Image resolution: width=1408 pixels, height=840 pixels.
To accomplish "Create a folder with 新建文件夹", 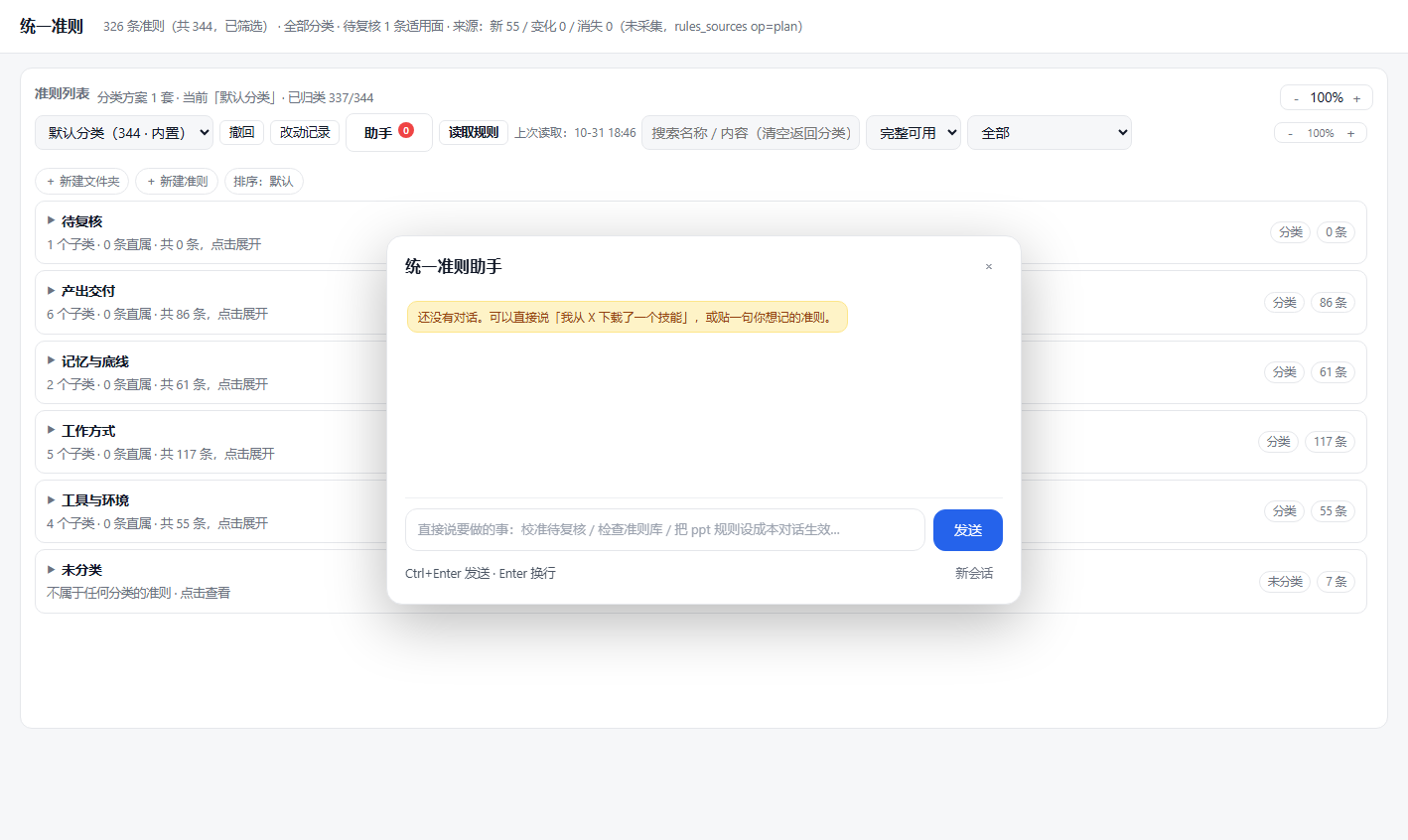I will click(x=82, y=181).
